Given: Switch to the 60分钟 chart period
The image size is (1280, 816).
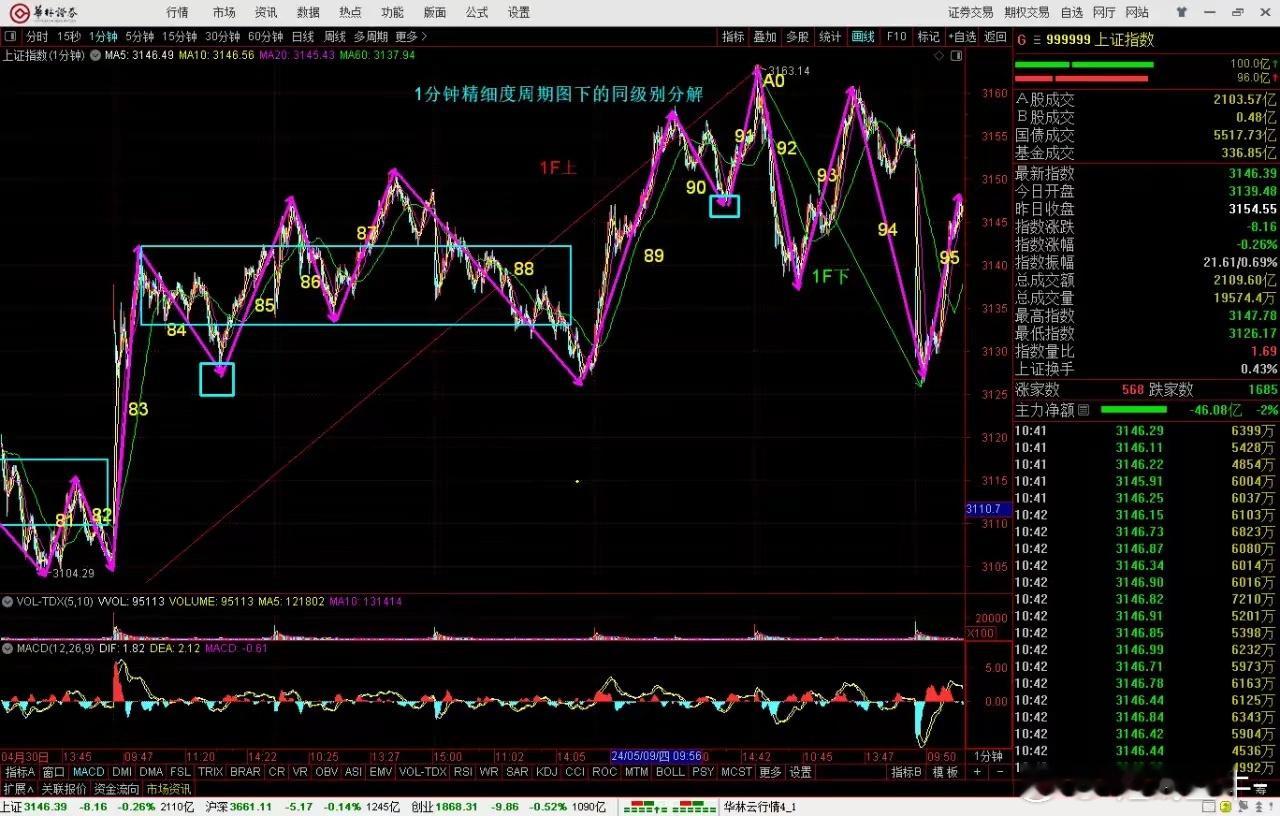Looking at the screenshot, I should tap(265, 37).
